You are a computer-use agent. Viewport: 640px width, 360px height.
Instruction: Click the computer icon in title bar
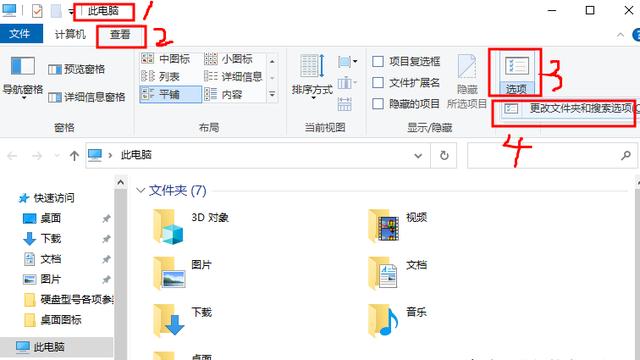coord(9,11)
